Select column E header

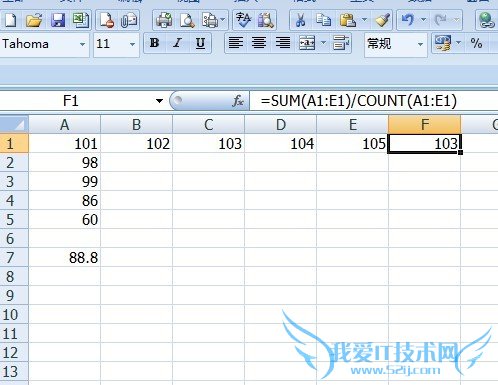tap(353, 125)
